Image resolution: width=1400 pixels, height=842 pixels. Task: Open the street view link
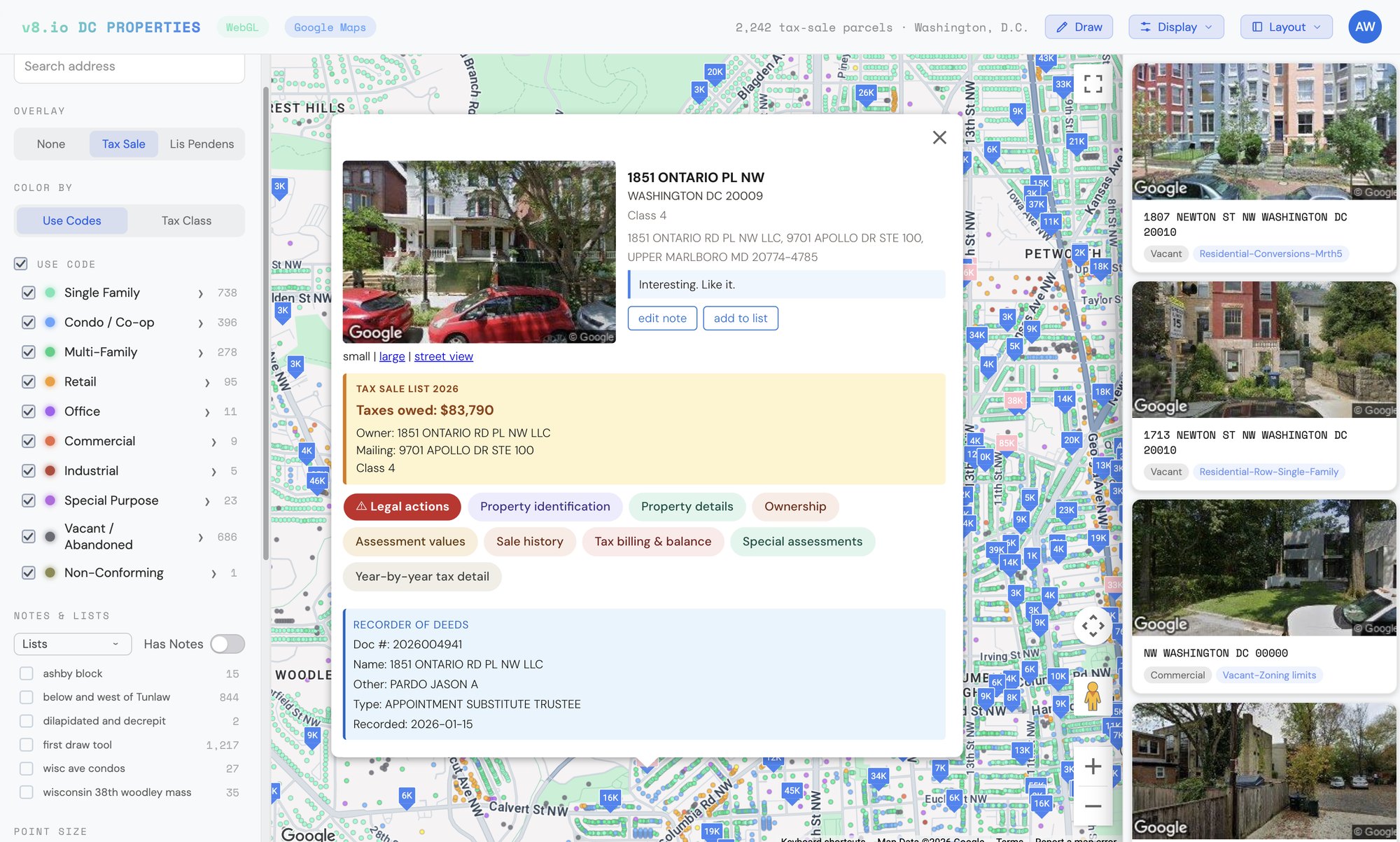pyautogui.click(x=444, y=356)
